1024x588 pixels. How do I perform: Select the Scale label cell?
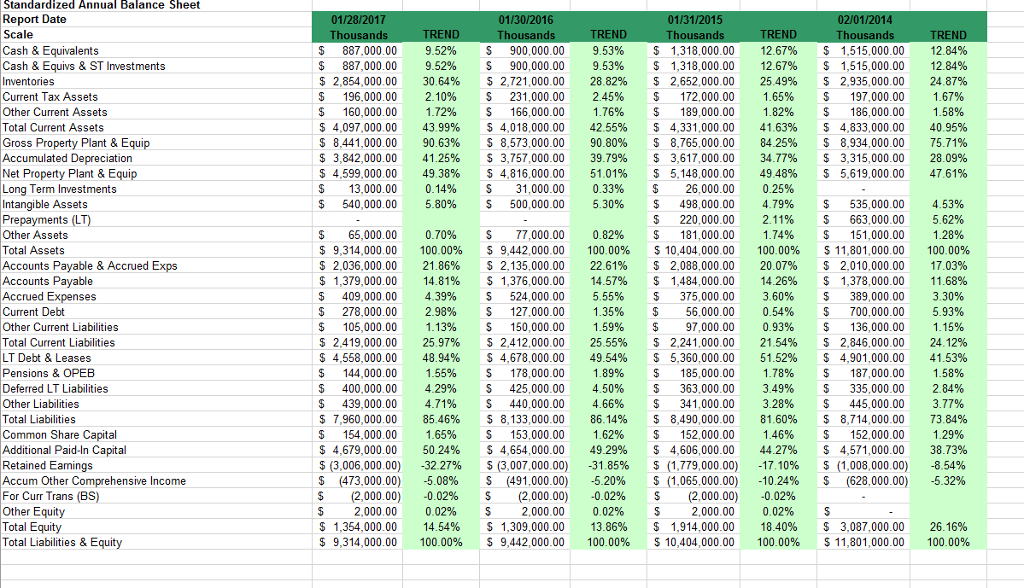pos(20,33)
